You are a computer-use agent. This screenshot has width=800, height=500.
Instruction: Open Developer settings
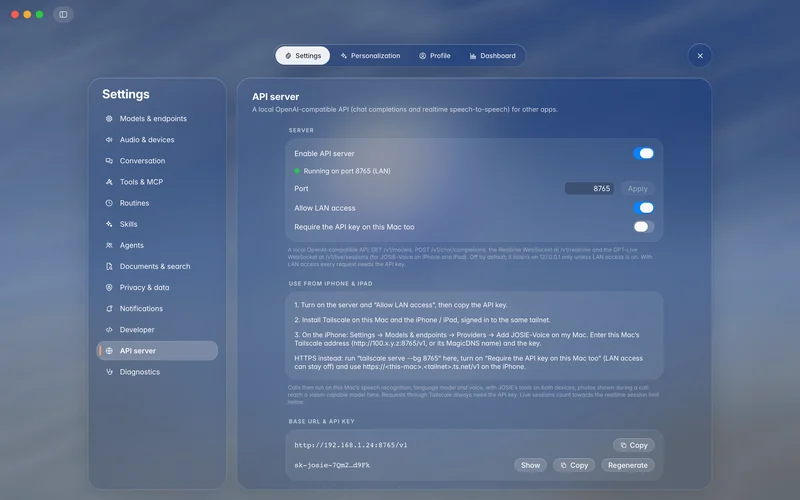tap(157, 330)
